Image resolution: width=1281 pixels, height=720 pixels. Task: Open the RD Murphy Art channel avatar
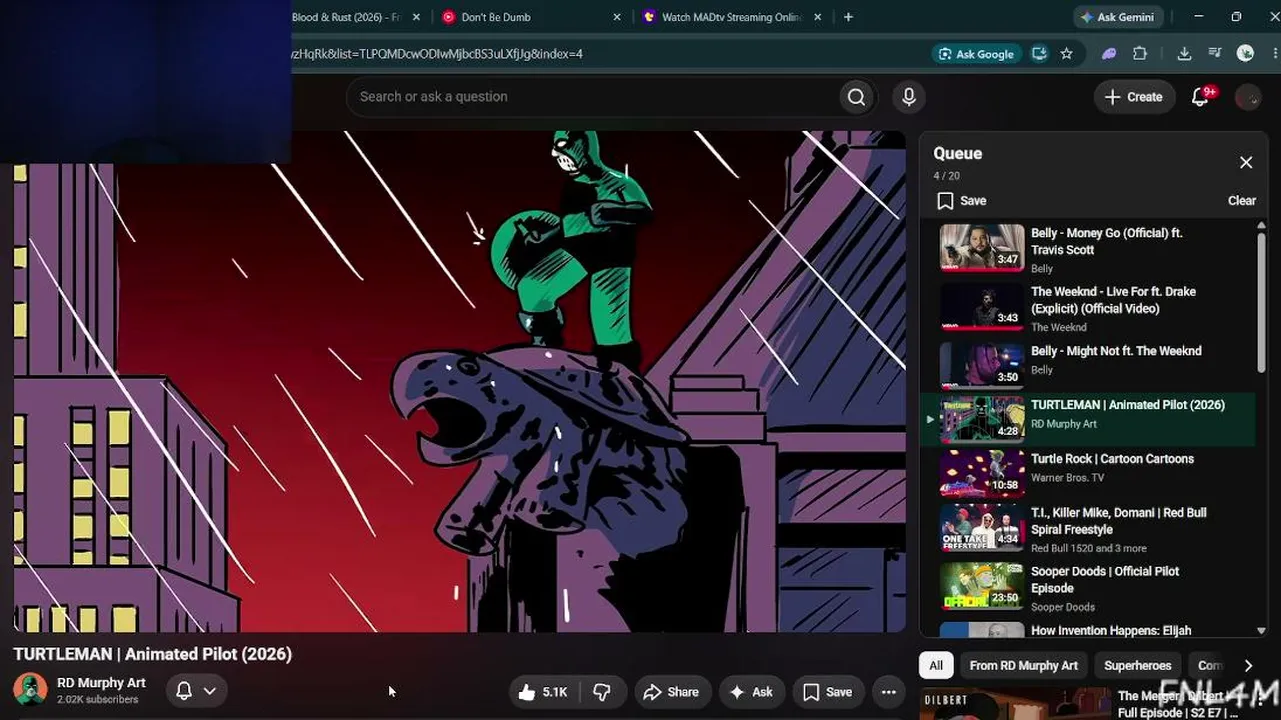[30, 690]
